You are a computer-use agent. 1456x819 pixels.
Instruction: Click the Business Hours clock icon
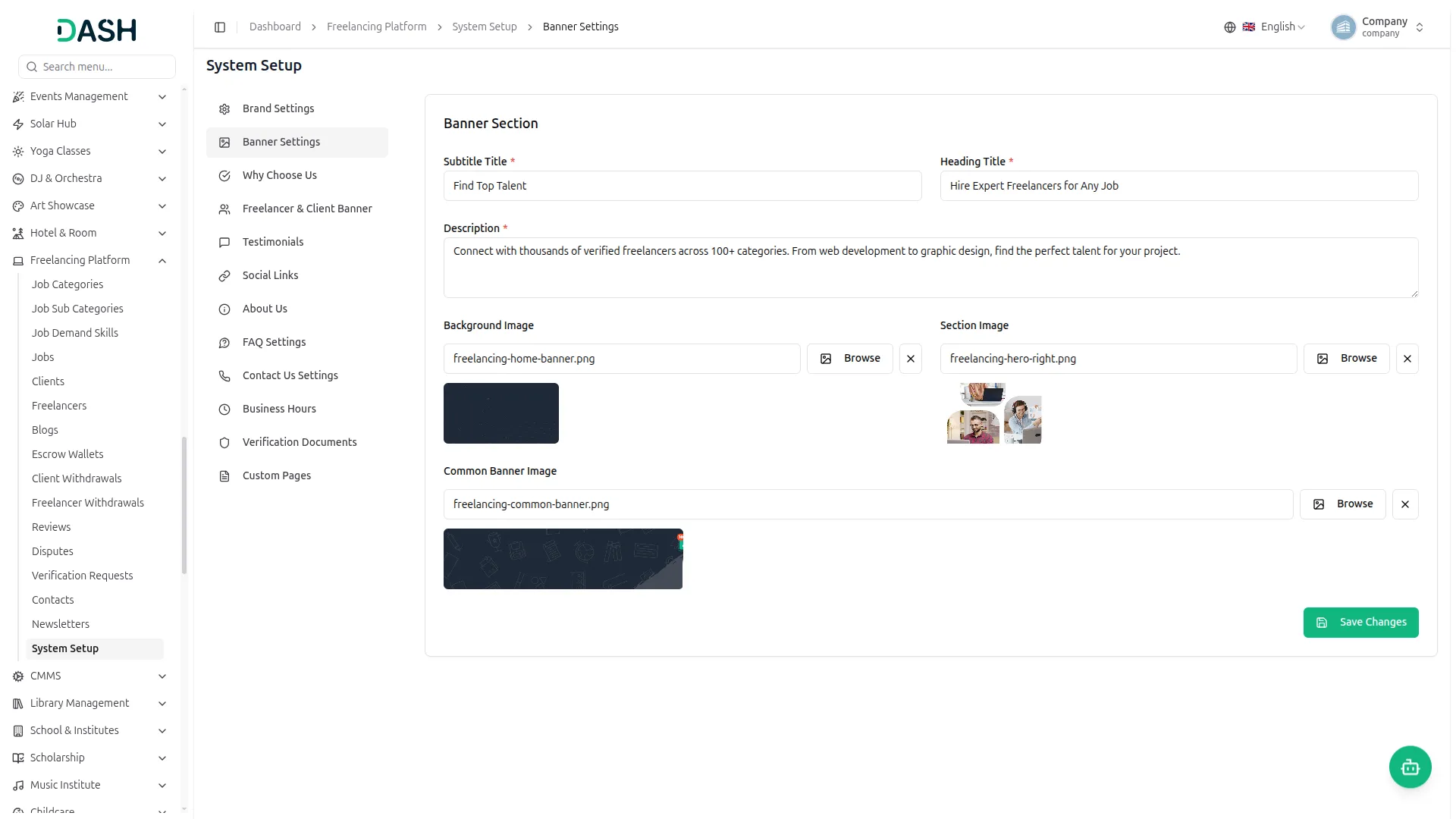(224, 409)
